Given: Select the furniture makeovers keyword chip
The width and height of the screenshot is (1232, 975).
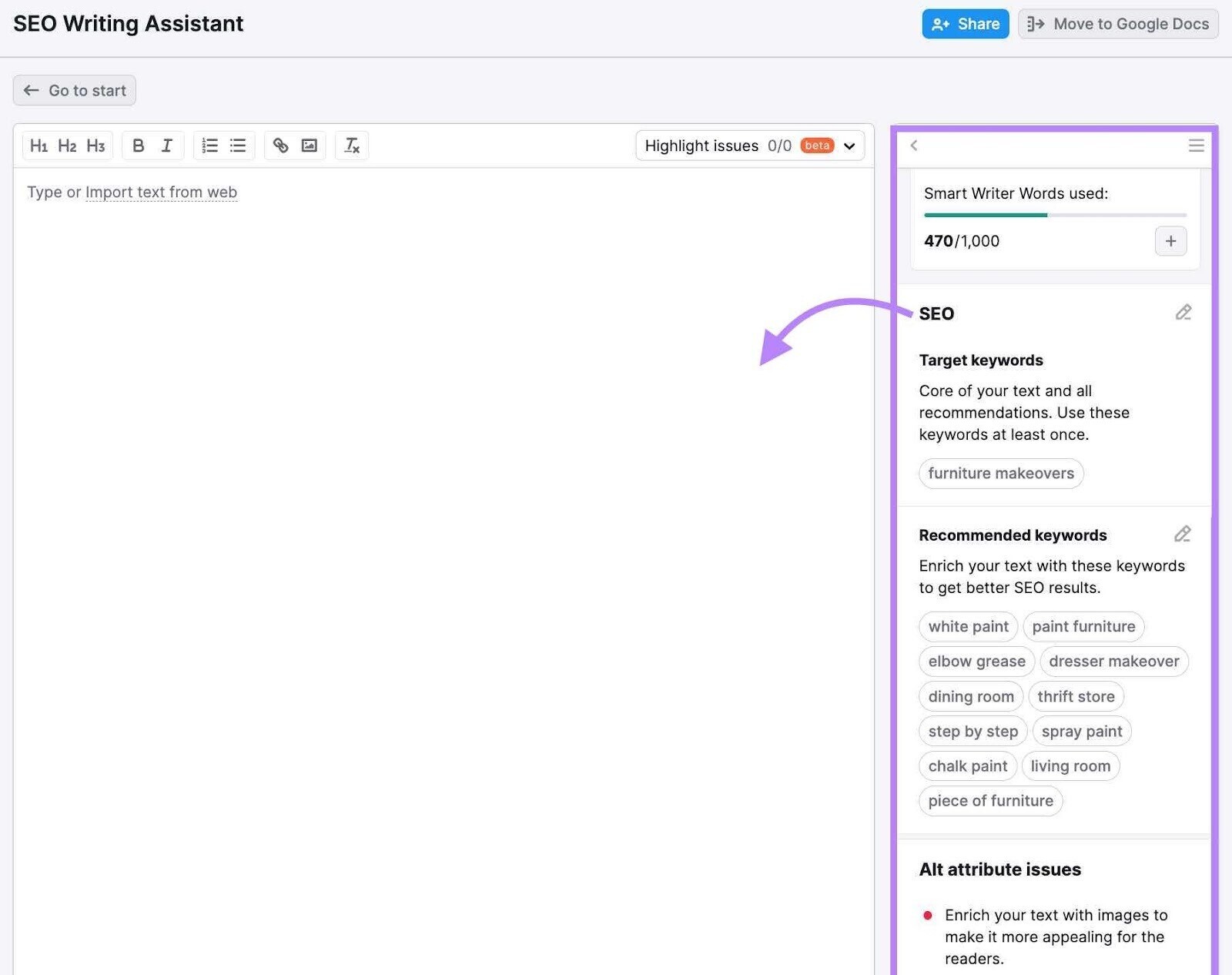Looking at the screenshot, I should click(1000, 473).
